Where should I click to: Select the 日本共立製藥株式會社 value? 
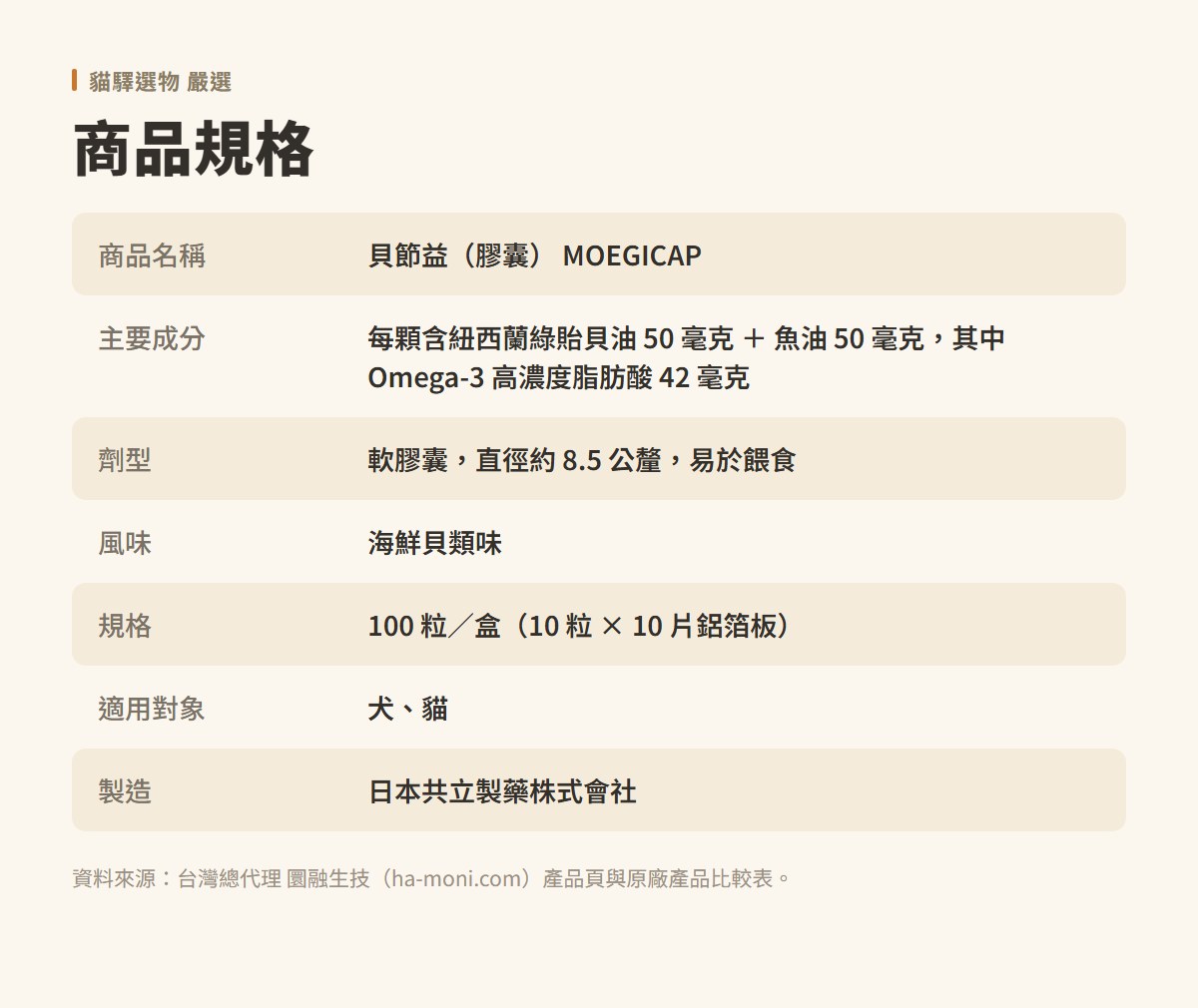502,791
